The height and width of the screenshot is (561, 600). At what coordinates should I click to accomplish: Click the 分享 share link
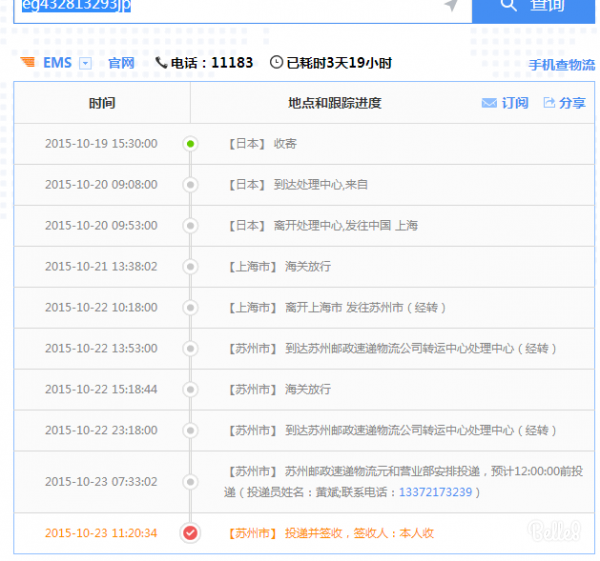point(572,103)
